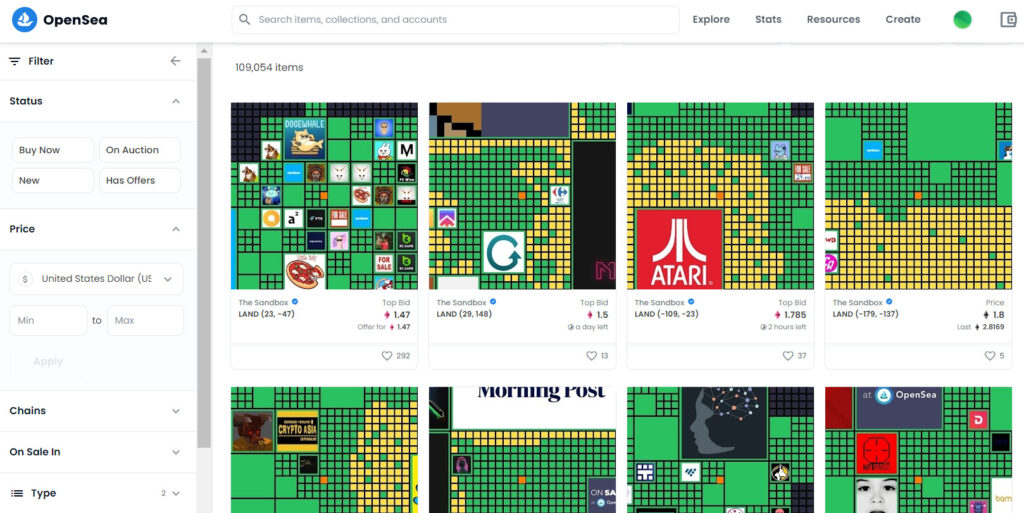Favorite LAND (-179, -137) heart icon
Screen dimensions: 1024x513
990,356
